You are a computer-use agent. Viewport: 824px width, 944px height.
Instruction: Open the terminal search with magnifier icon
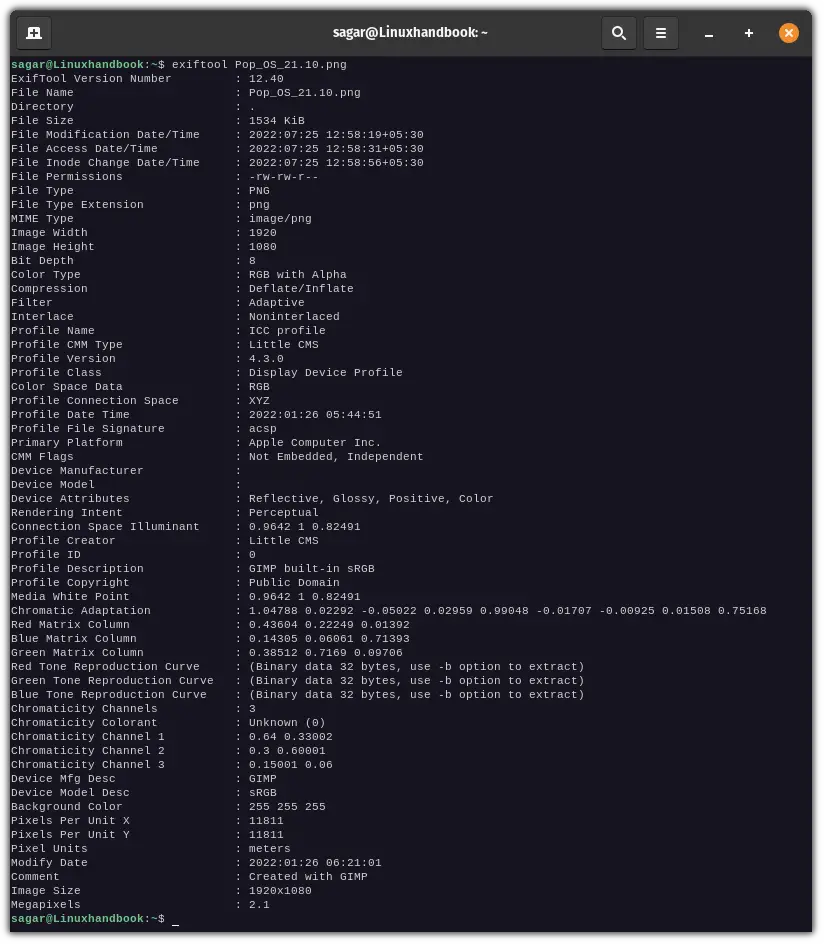pyautogui.click(x=618, y=32)
